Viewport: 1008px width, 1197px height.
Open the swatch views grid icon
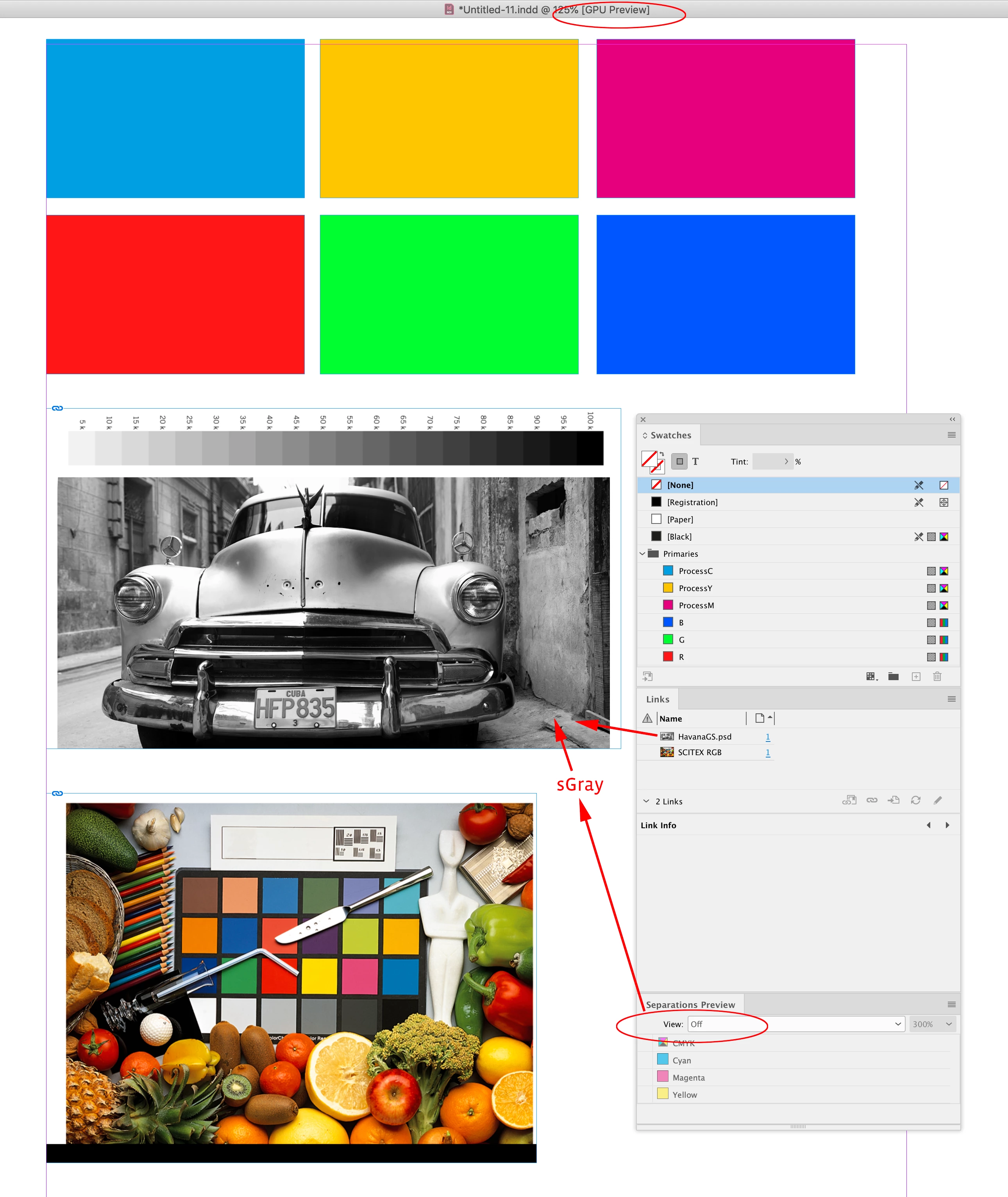[x=871, y=677]
